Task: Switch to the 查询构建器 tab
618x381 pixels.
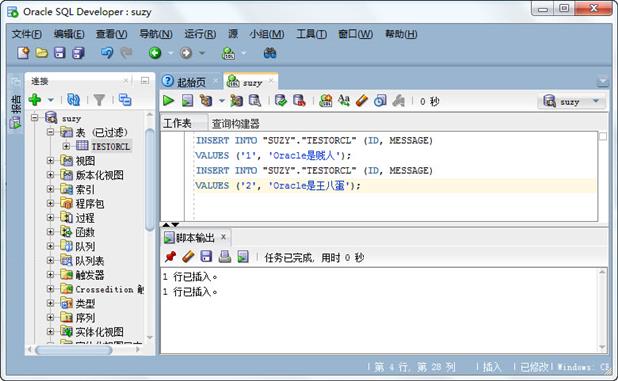Action: (x=236, y=124)
